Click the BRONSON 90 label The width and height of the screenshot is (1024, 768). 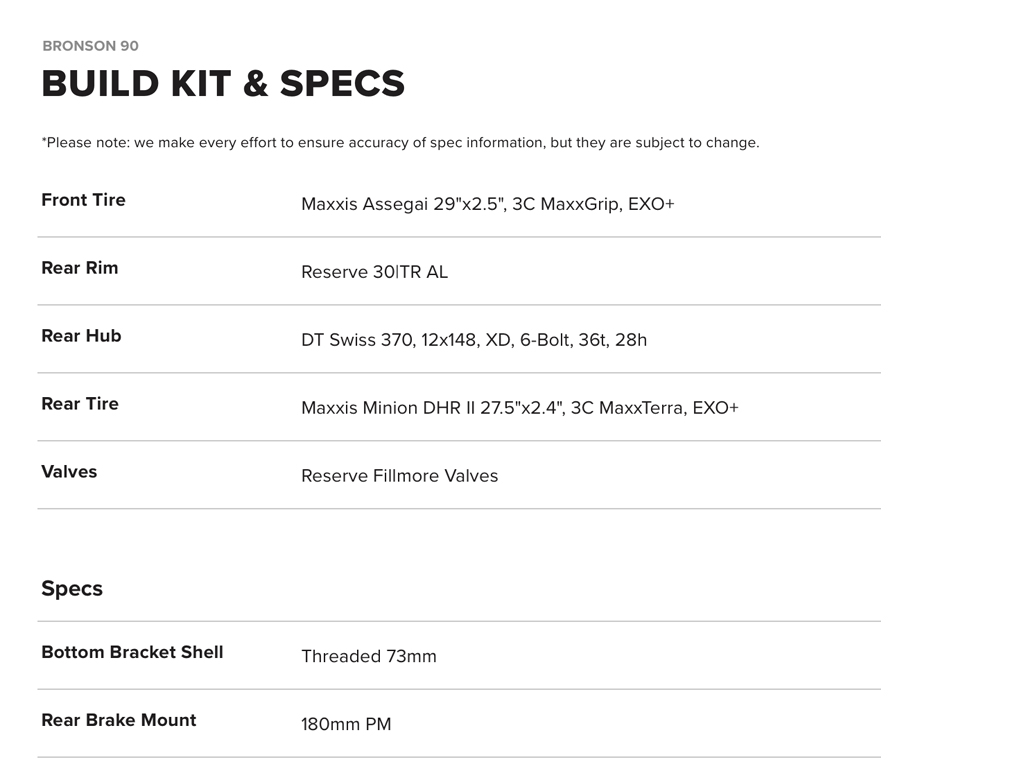[90, 46]
